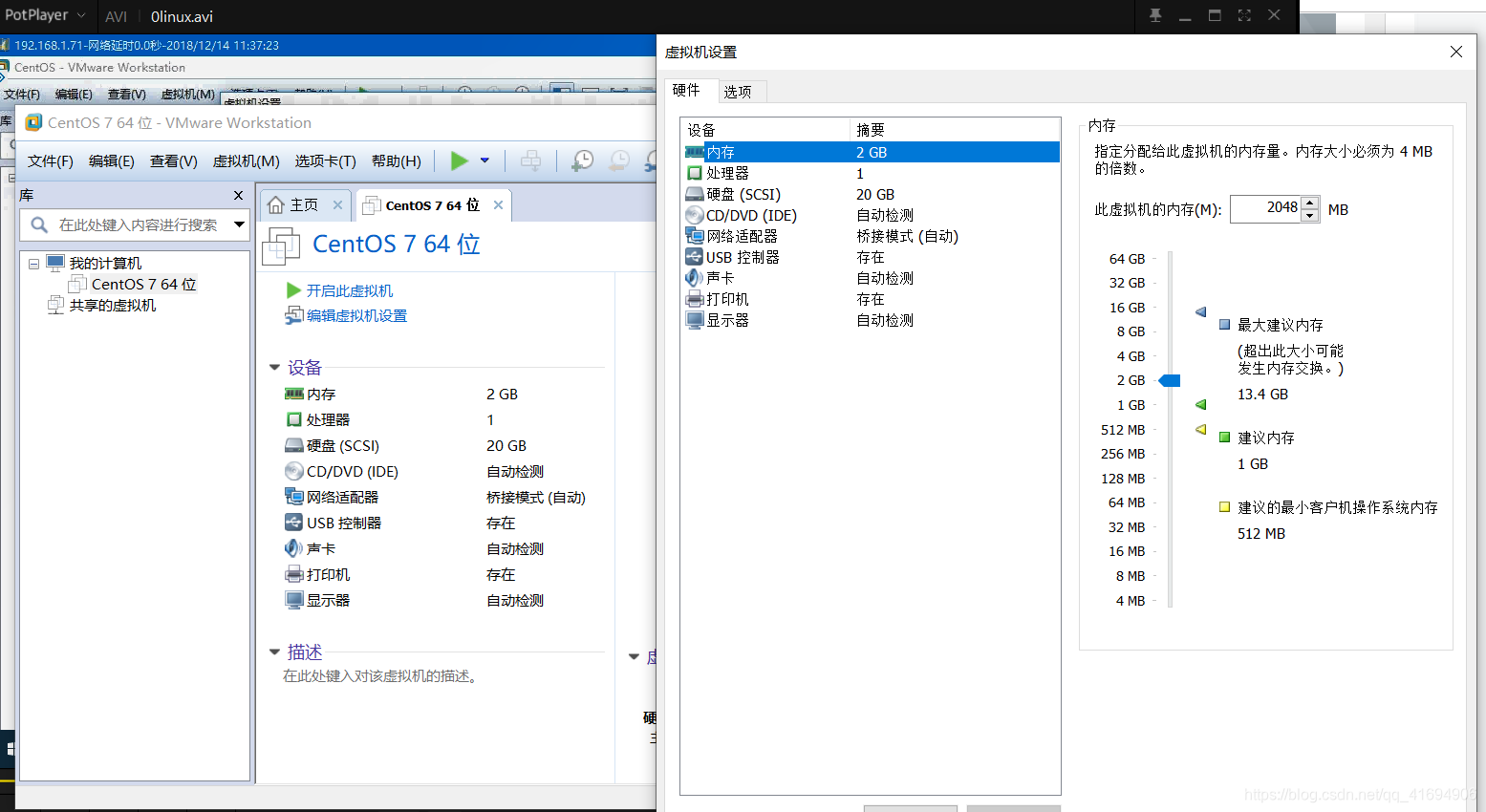
Task: Close the 主页 tab
Action: [x=337, y=205]
